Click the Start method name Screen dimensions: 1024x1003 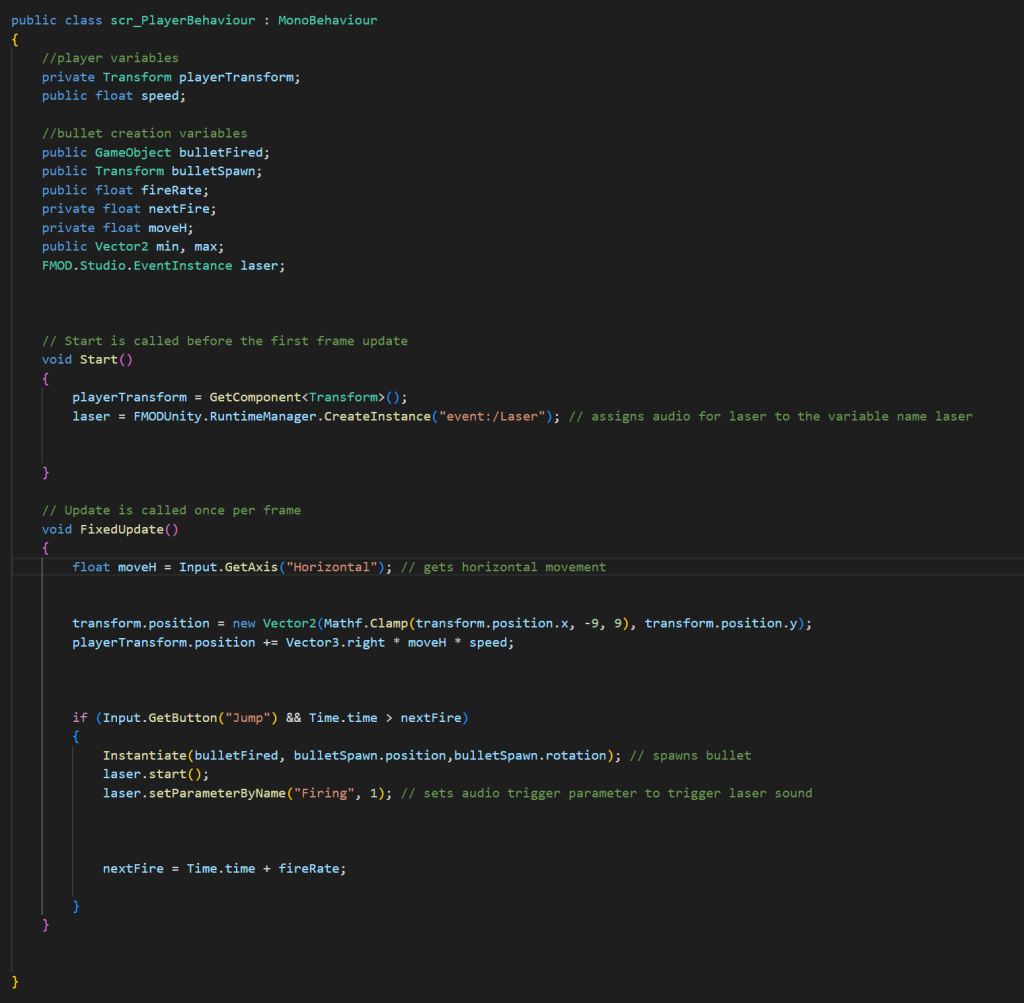tap(98, 359)
